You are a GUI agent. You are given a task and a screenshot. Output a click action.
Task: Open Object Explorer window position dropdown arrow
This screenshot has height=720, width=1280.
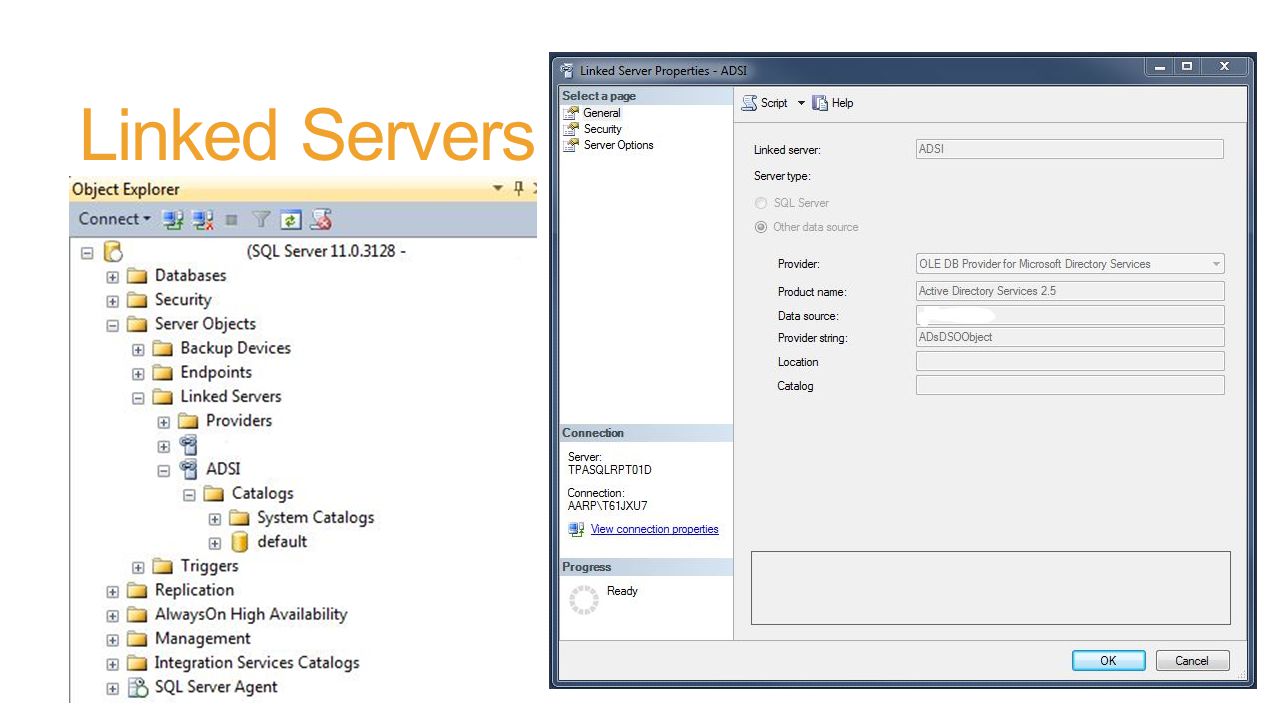pos(498,188)
